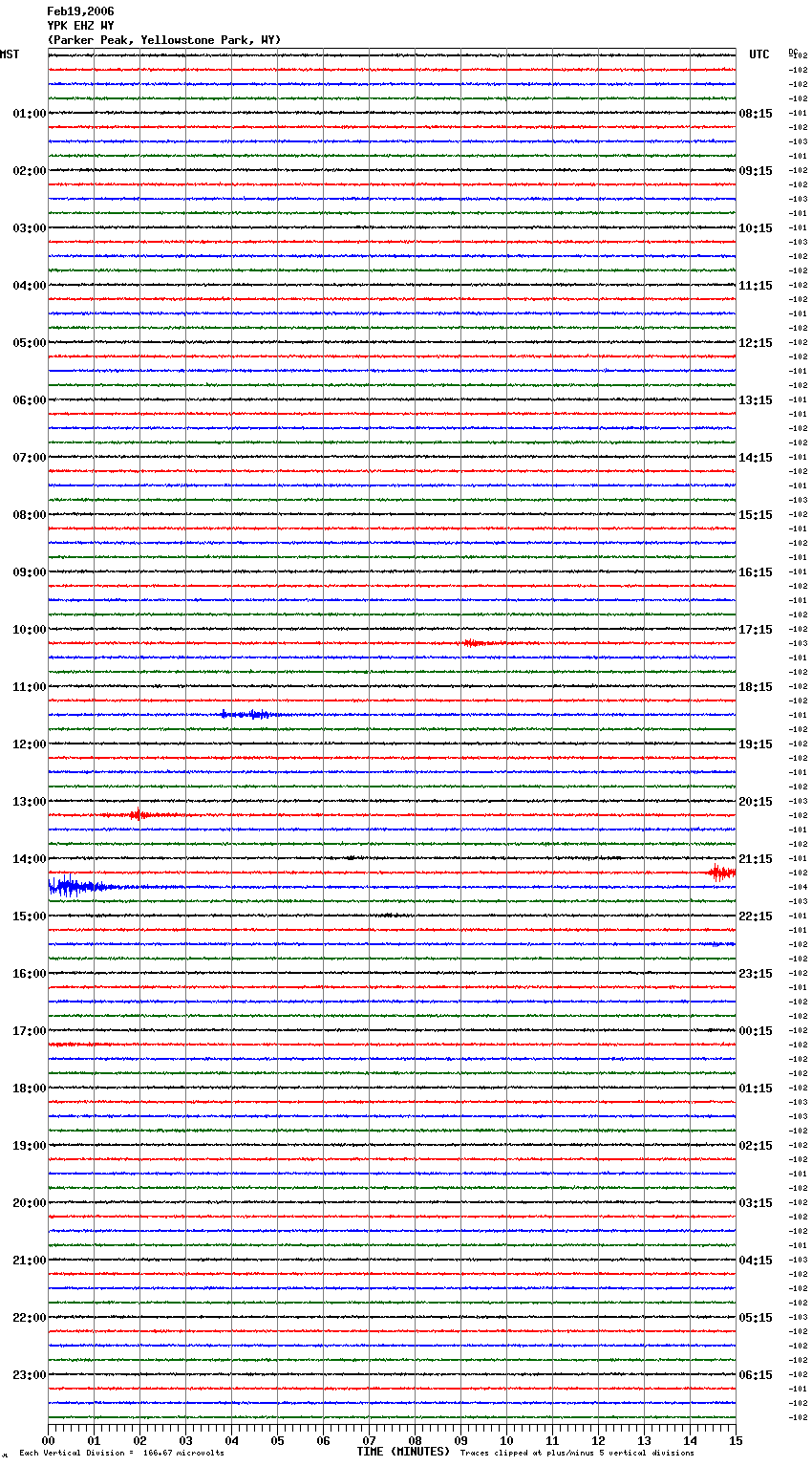The image size is (812, 1466).
Task: Select the 13:00 MST time label
Action: [30, 802]
